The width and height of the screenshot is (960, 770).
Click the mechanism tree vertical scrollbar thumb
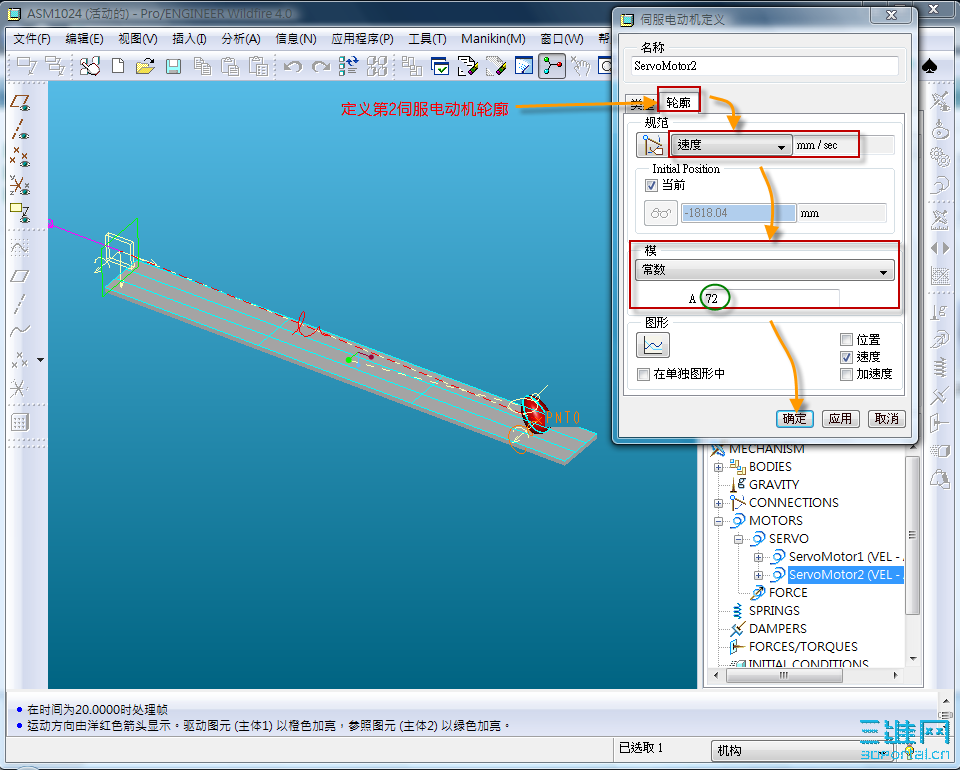point(912,534)
